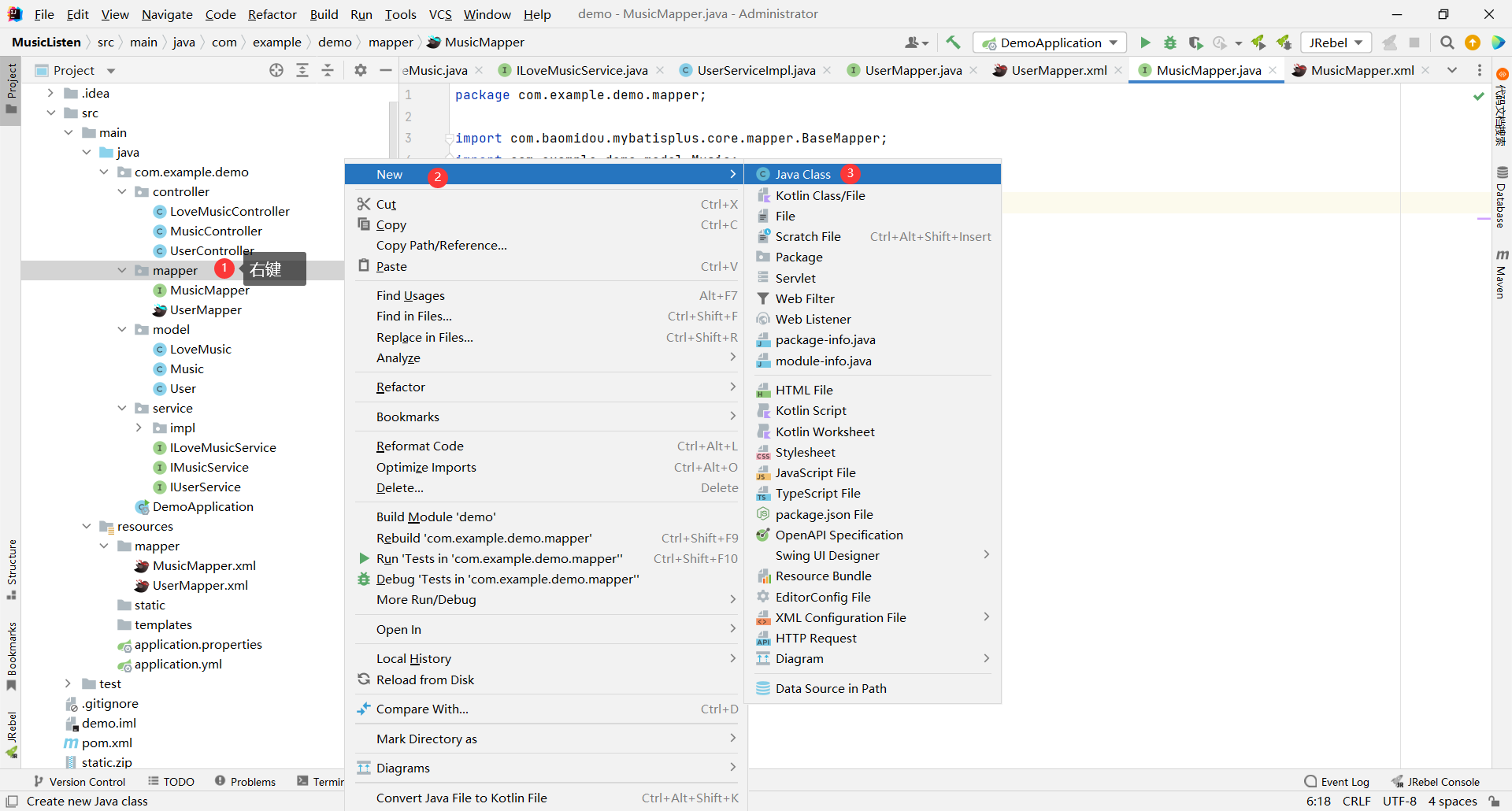The height and width of the screenshot is (811, 1512).
Task: Close the UserServiceImpl.java tab
Action: [x=827, y=70]
